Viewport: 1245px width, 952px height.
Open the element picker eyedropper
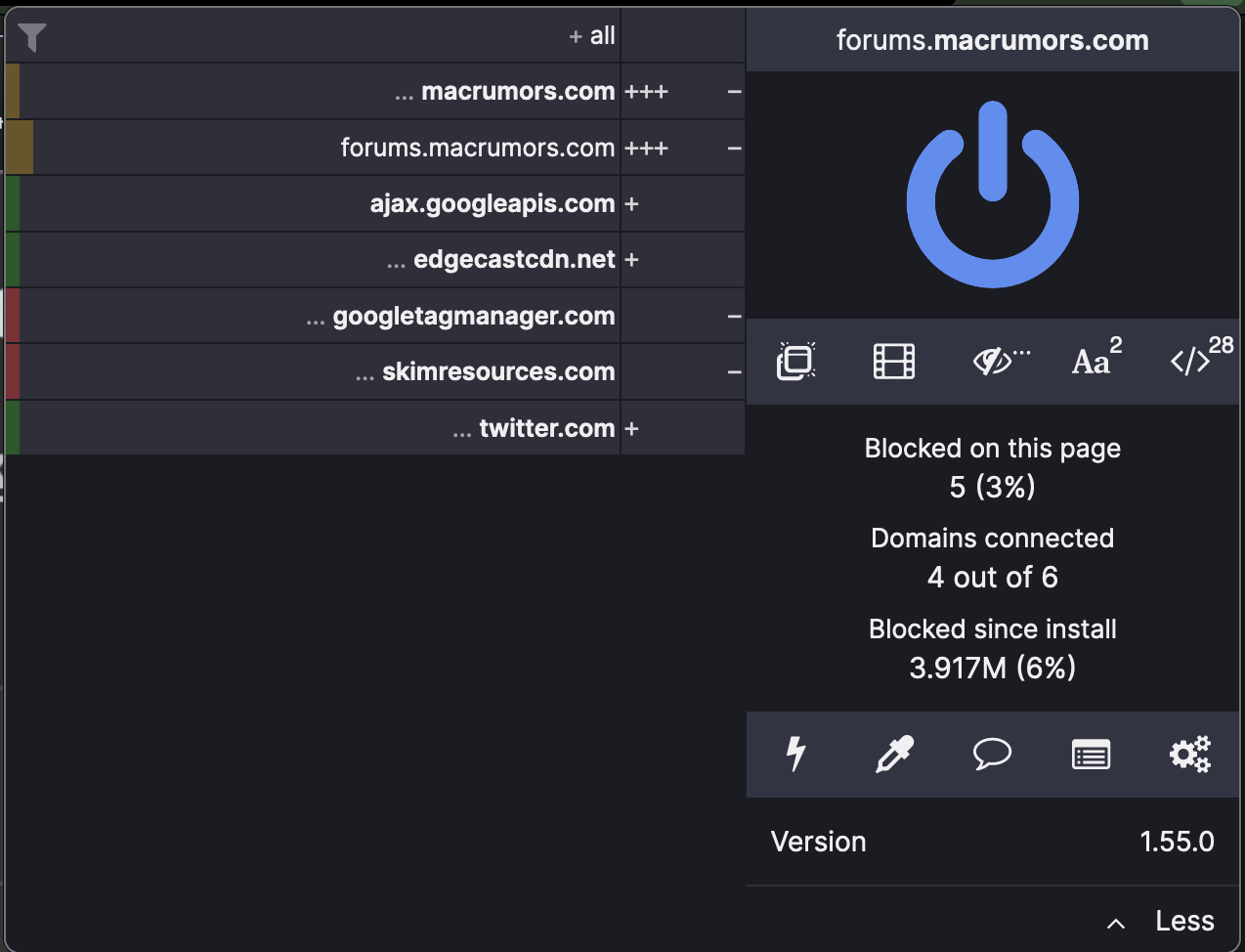pyautogui.click(x=893, y=754)
